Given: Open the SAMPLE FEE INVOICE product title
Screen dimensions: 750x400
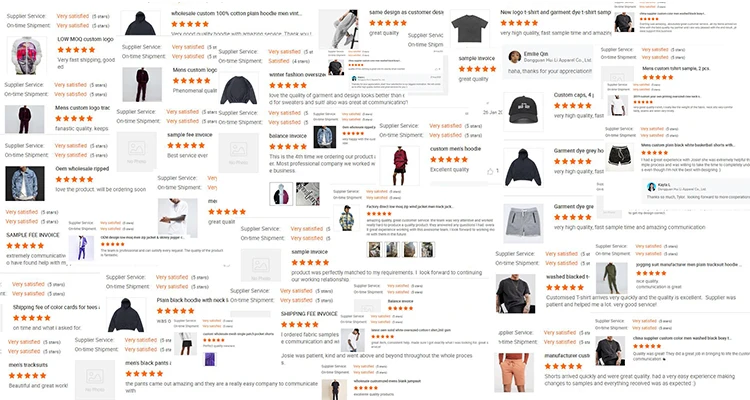Looking at the screenshot, I should (33, 235).
